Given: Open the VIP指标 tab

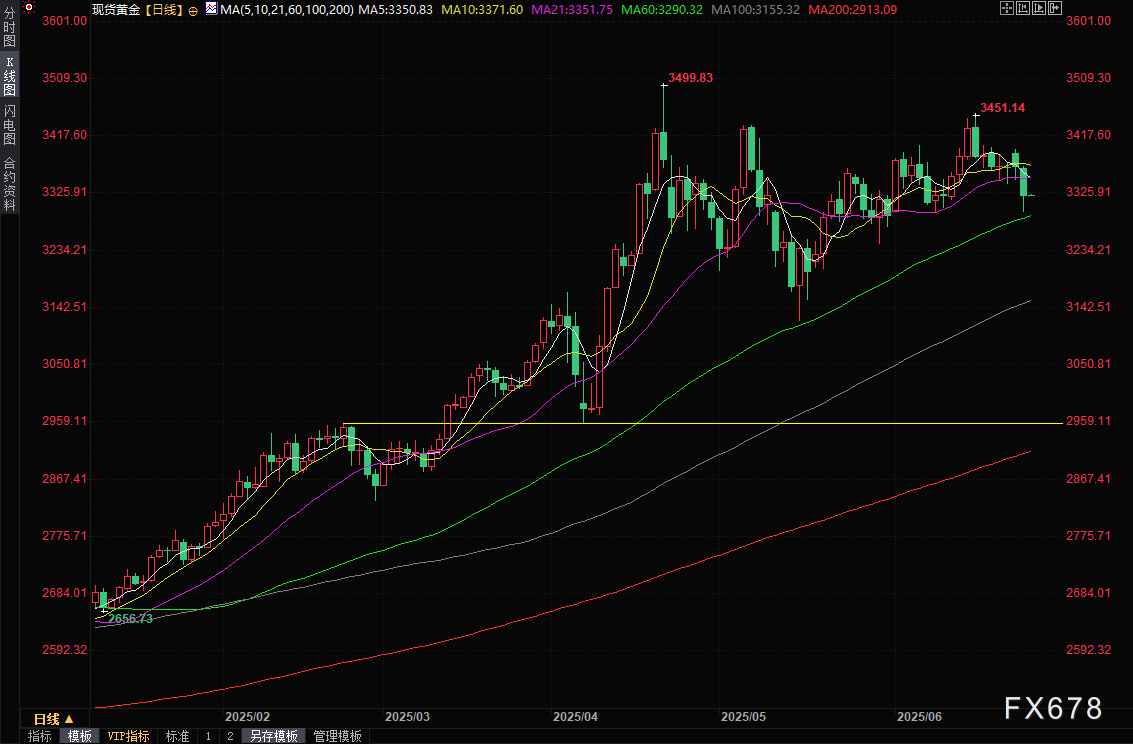Looking at the screenshot, I should [129, 736].
